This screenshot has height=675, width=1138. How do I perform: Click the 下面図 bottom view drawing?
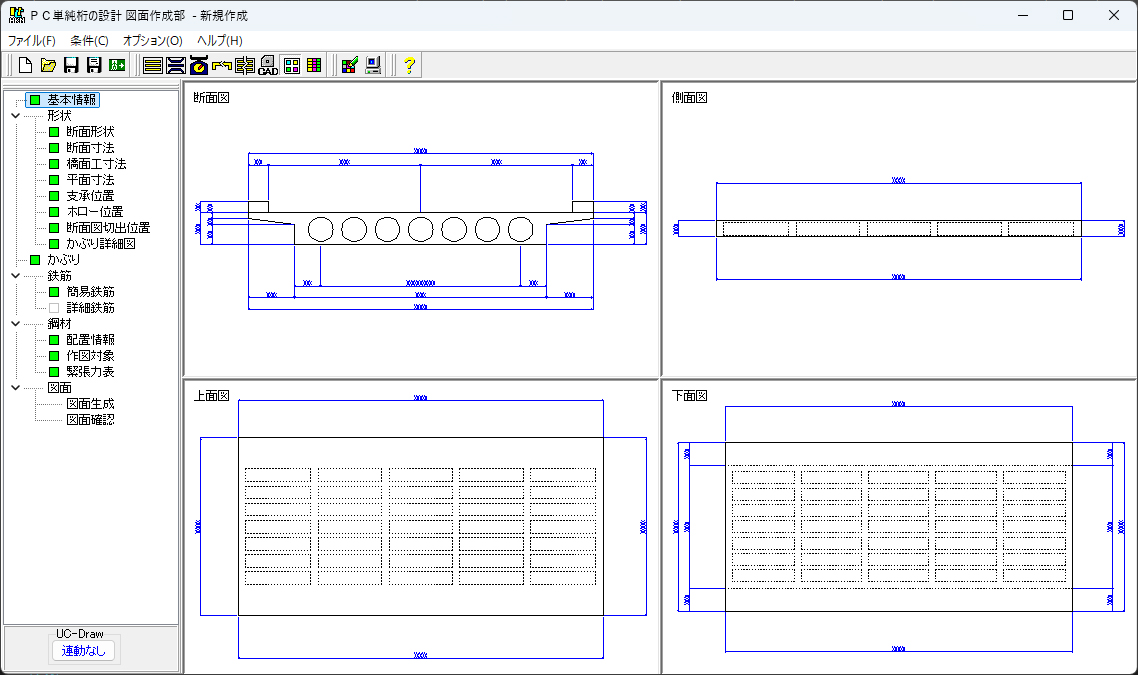(899, 528)
